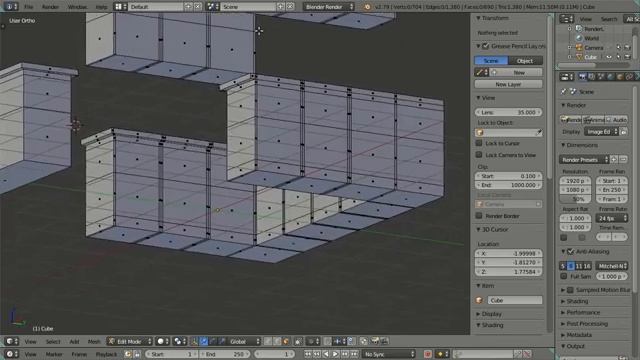Enable Lock to Cursor checkbox

click(479, 143)
